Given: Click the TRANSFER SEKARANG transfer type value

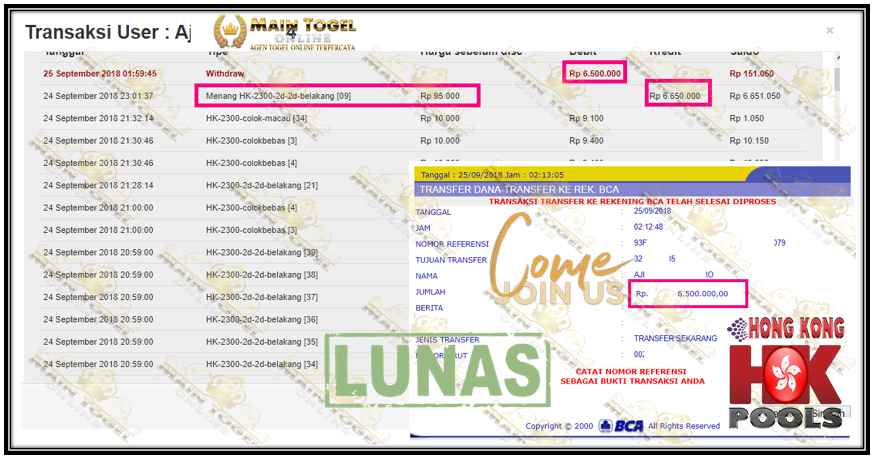Looking at the screenshot, I should [x=676, y=338].
